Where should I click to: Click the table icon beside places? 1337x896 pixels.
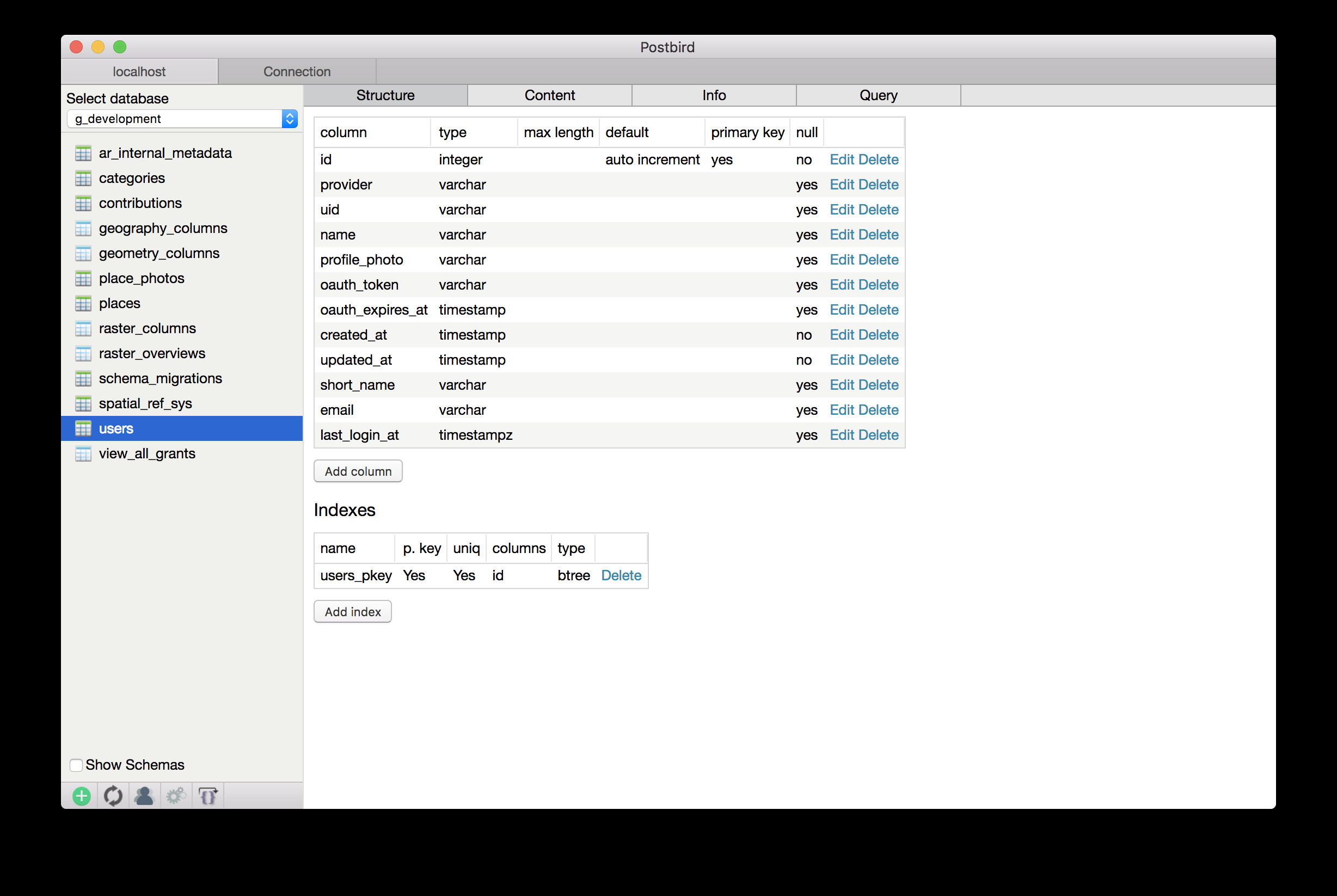coord(83,303)
